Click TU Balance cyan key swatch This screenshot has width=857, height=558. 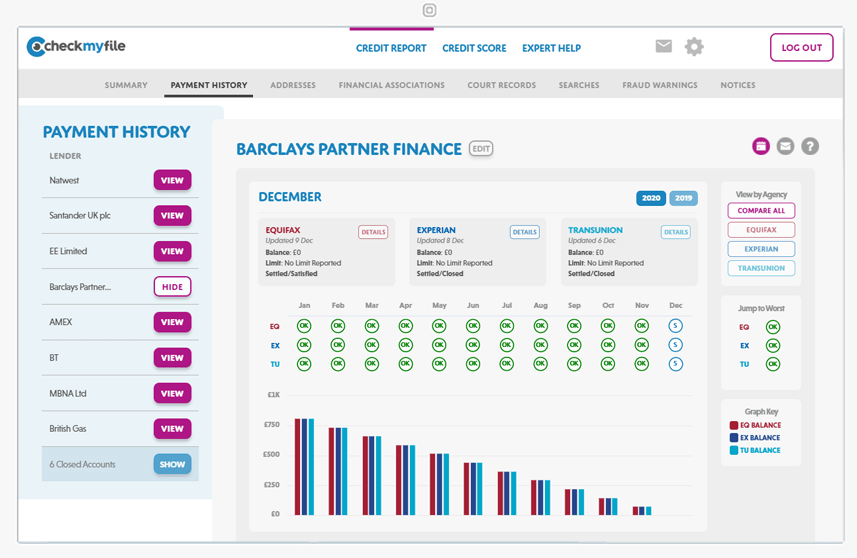click(734, 450)
